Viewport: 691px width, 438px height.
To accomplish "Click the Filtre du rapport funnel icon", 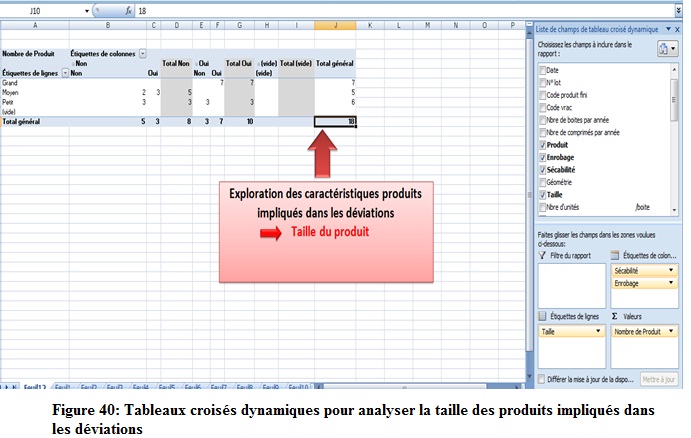I will 542,256.
